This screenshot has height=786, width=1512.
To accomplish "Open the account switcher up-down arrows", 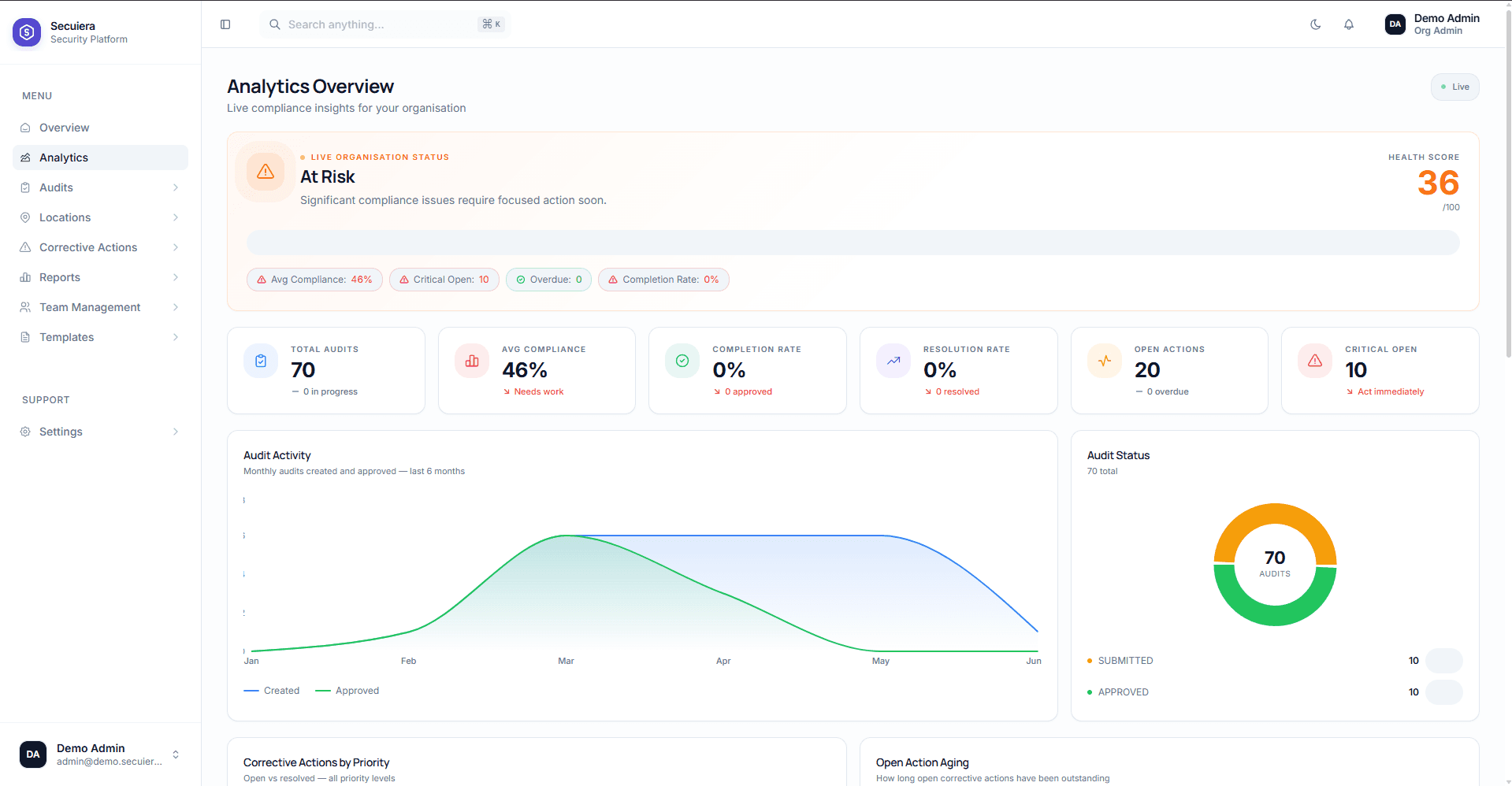I will coord(176,754).
